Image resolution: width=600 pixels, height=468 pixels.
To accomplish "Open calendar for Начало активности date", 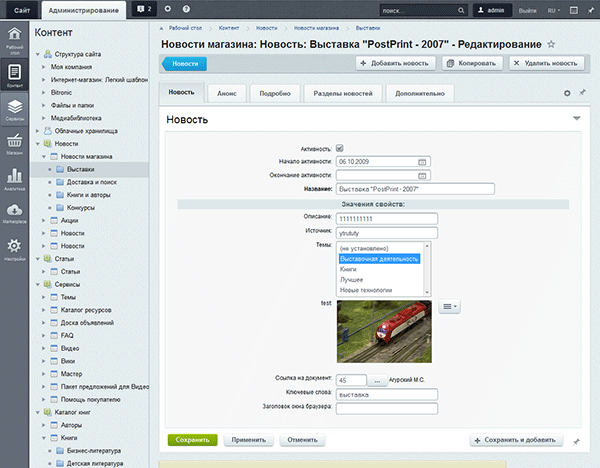I will pyautogui.click(x=422, y=160).
